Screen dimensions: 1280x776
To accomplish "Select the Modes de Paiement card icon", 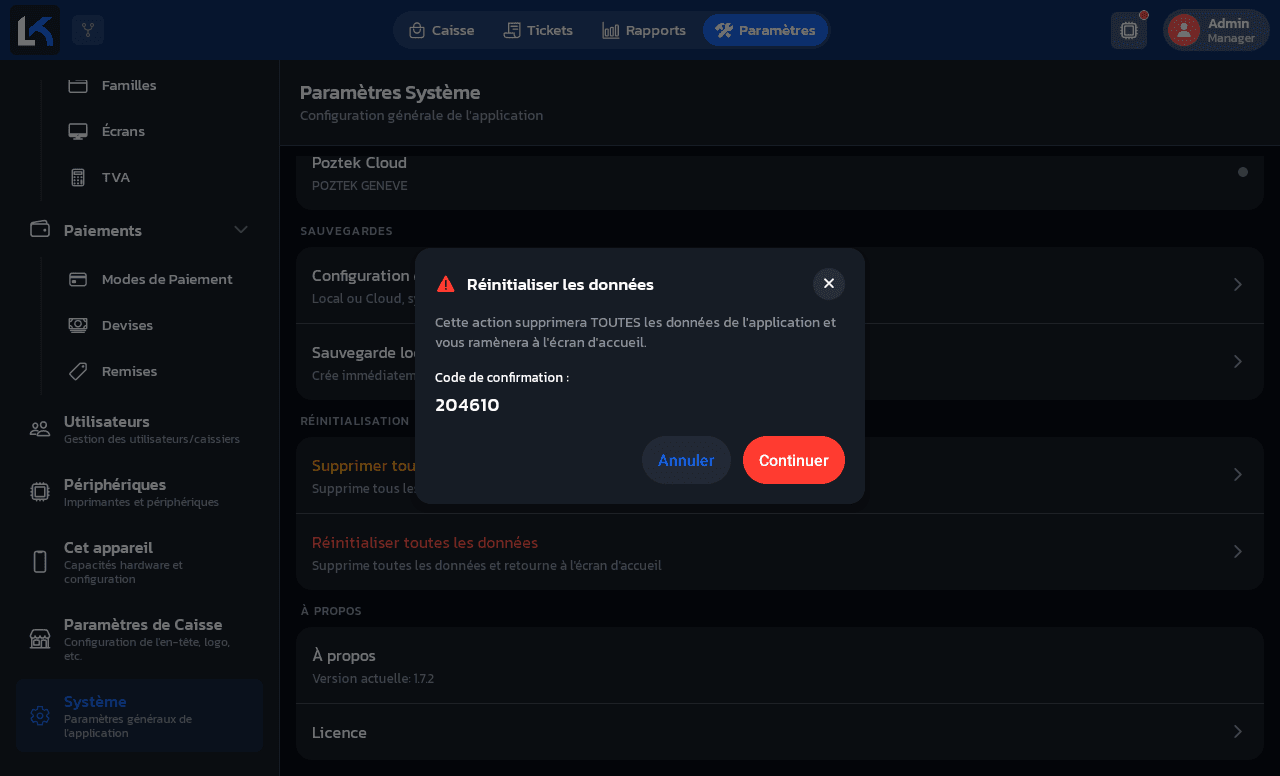I will [78, 279].
